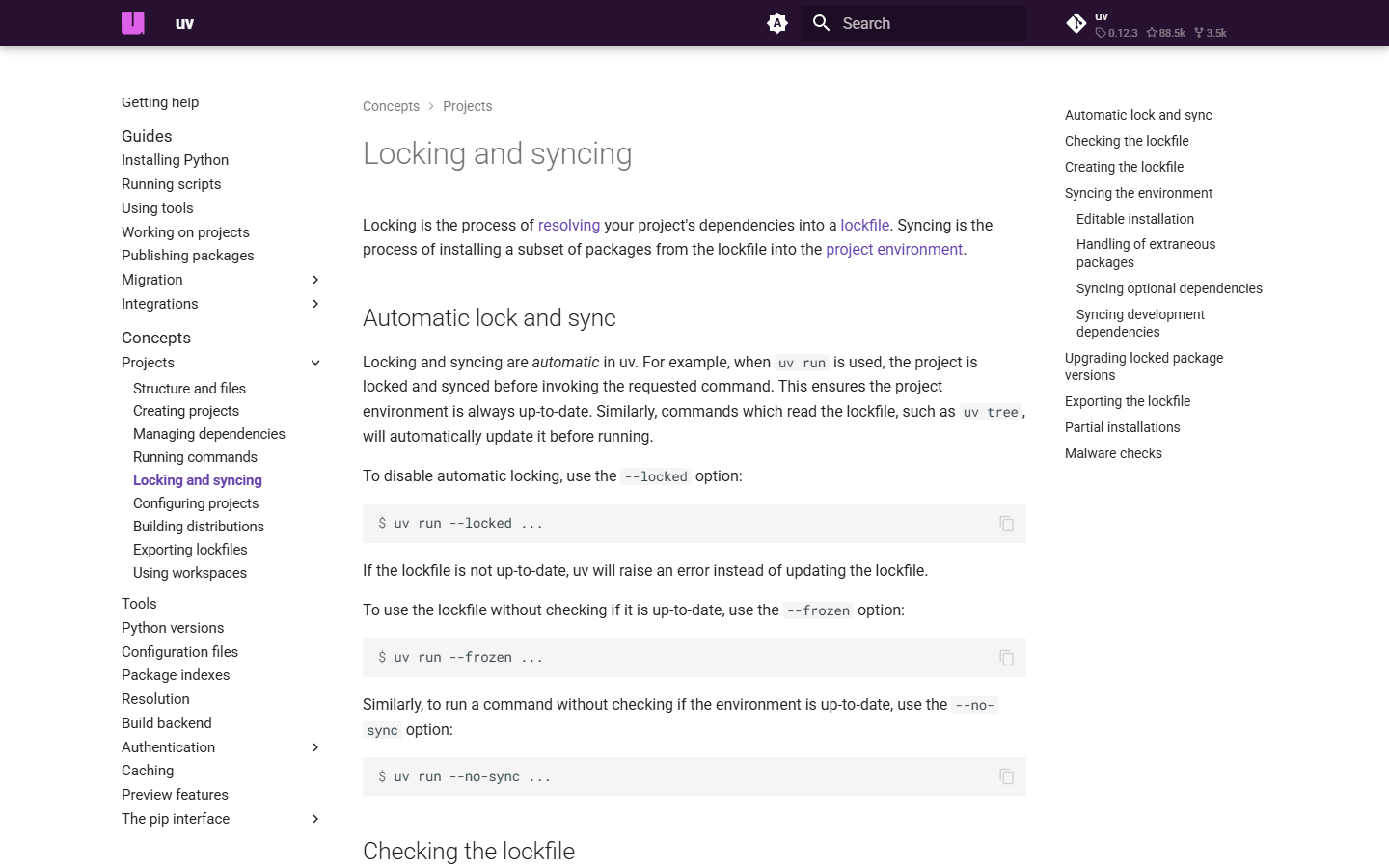The height and width of the screenshot is (868, 1389).
Task: Jump to Malware checks section
Action: 1113,453
